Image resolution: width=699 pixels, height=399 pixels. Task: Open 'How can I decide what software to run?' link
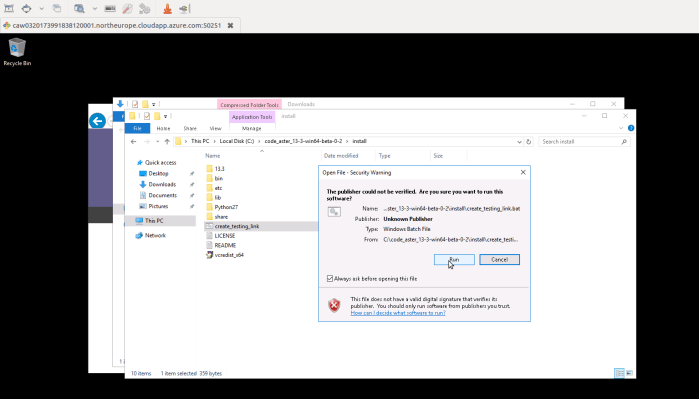pos(398,313)
